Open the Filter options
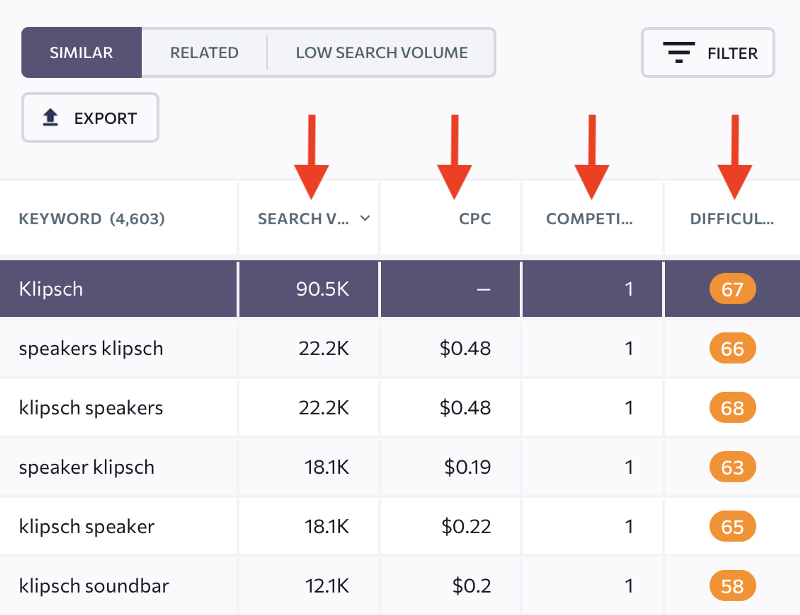This screenshot has height=615, width=800. [708, 53]
